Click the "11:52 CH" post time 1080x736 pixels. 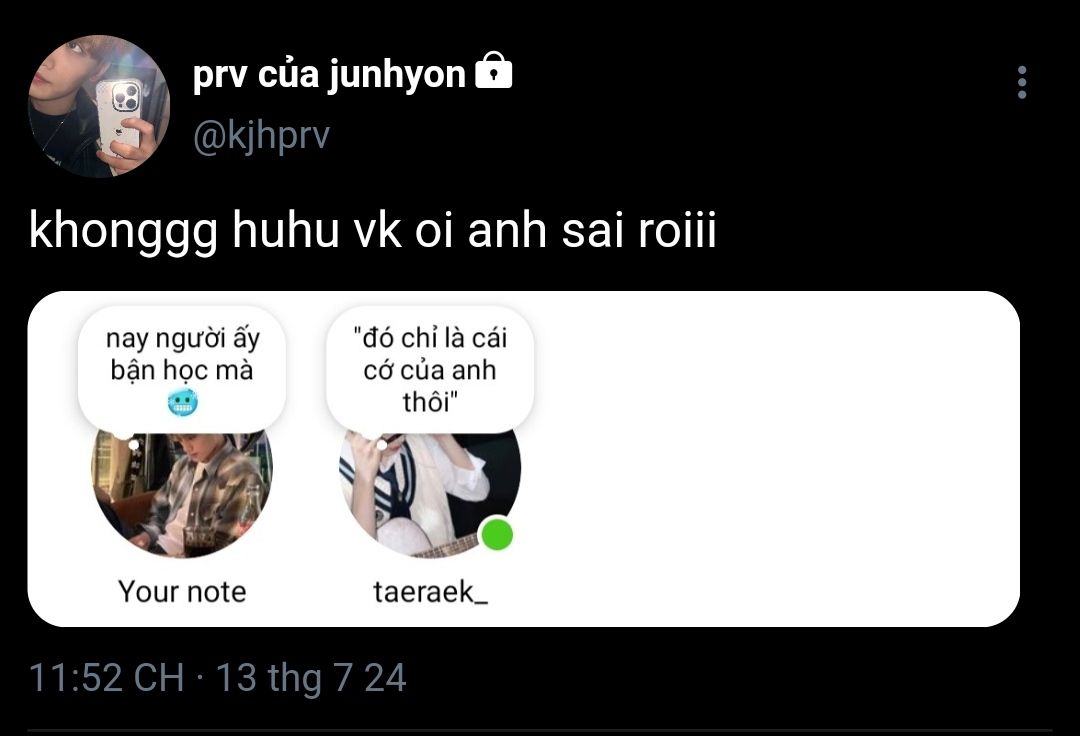(106, 678)
